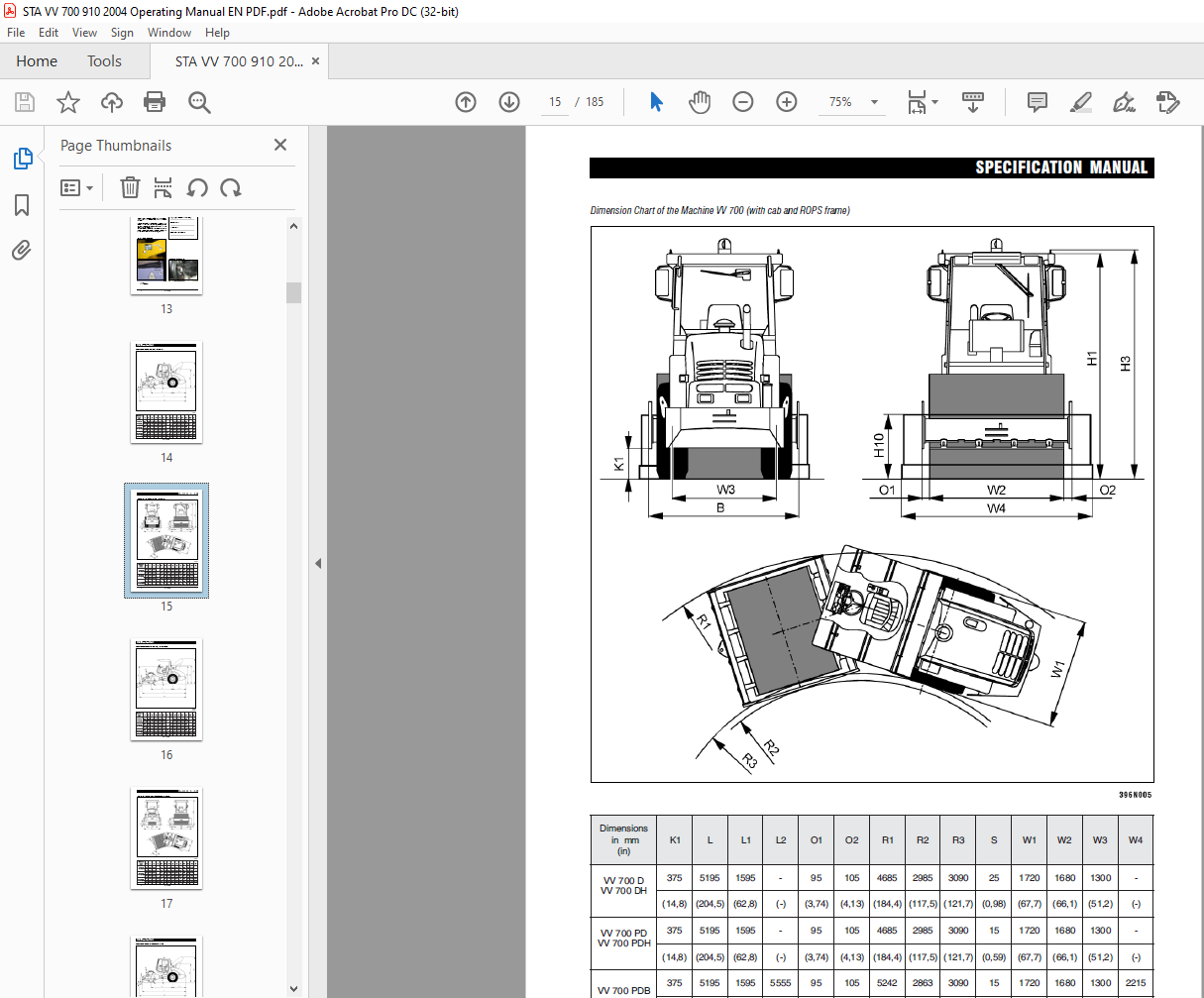Click the insert page break thumbnails icon

click(x=164, y=187)
